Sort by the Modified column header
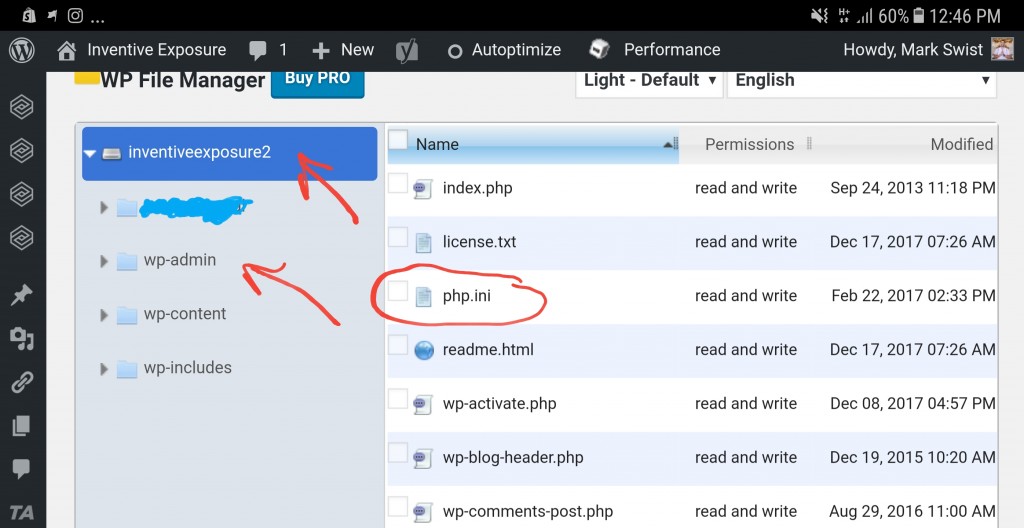The width and height of the screenshot is (1024, 528). 961,144
